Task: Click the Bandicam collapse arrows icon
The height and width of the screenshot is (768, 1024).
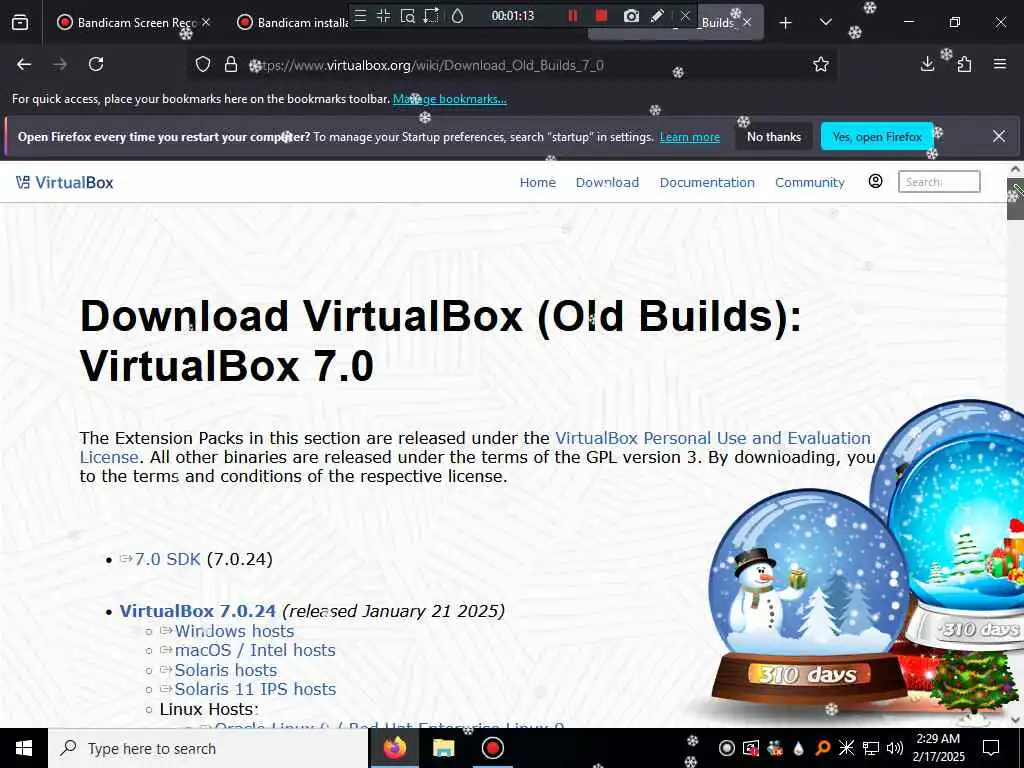Action: tap(383, 16)
